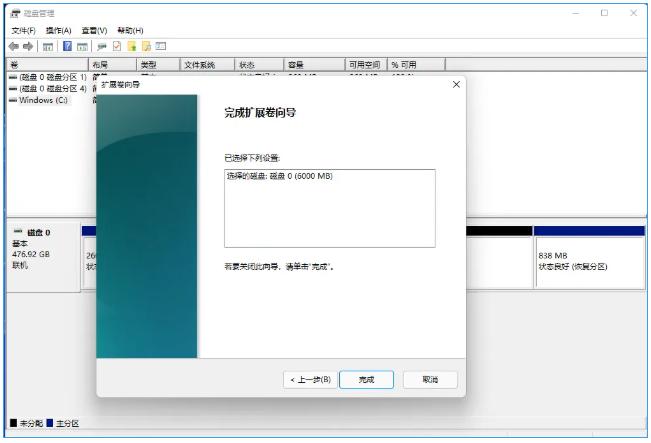Sort by the 类型 column header
This screenshot has height=443, width=651.
[158, 65]
